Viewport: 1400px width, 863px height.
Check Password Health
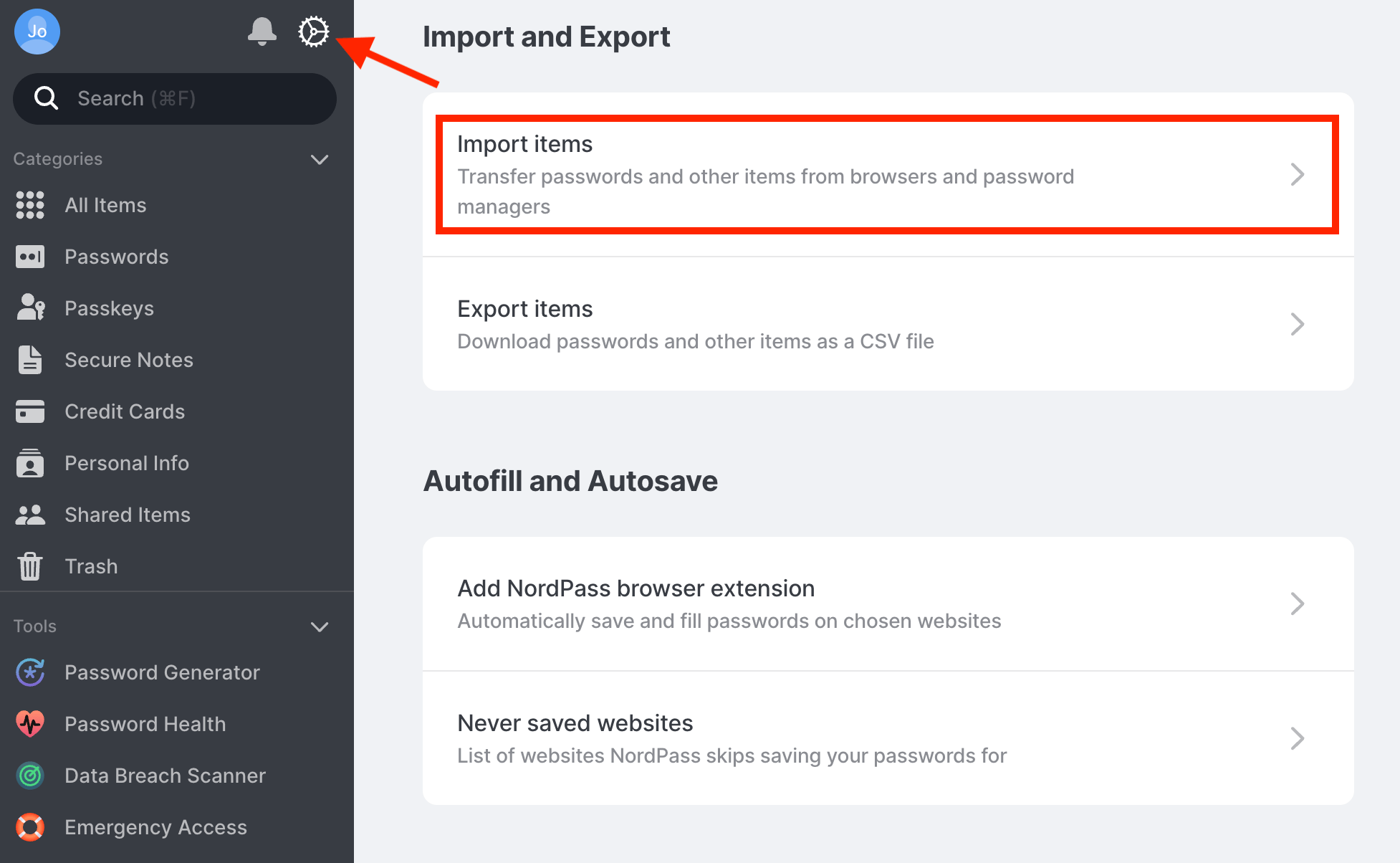[145, 724]
